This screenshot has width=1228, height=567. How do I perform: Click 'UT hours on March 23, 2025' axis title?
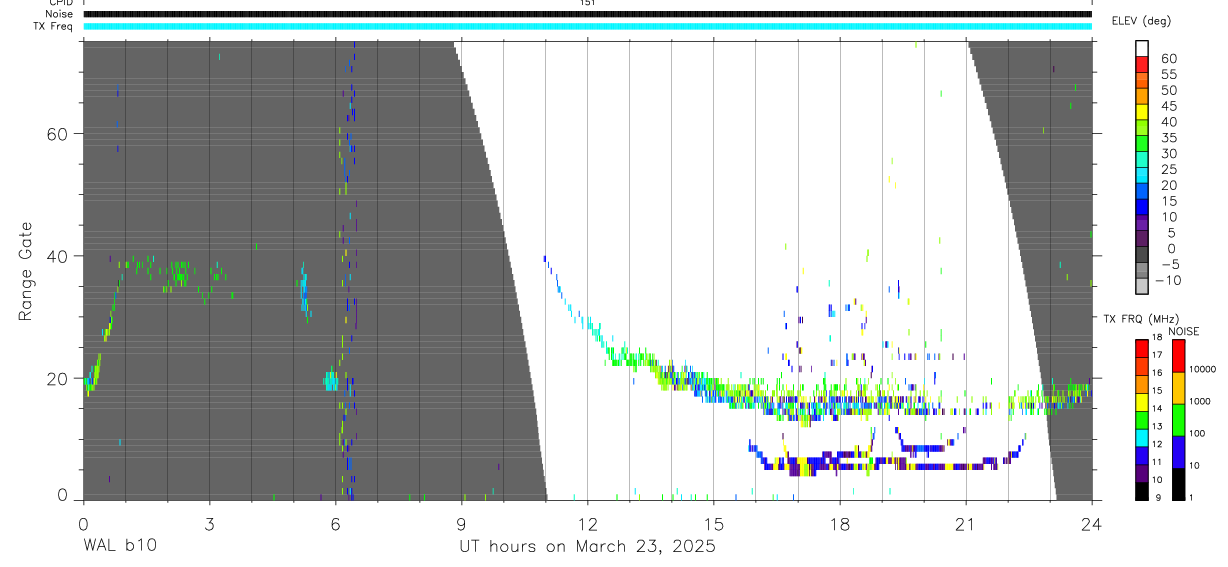click(587, 547)
